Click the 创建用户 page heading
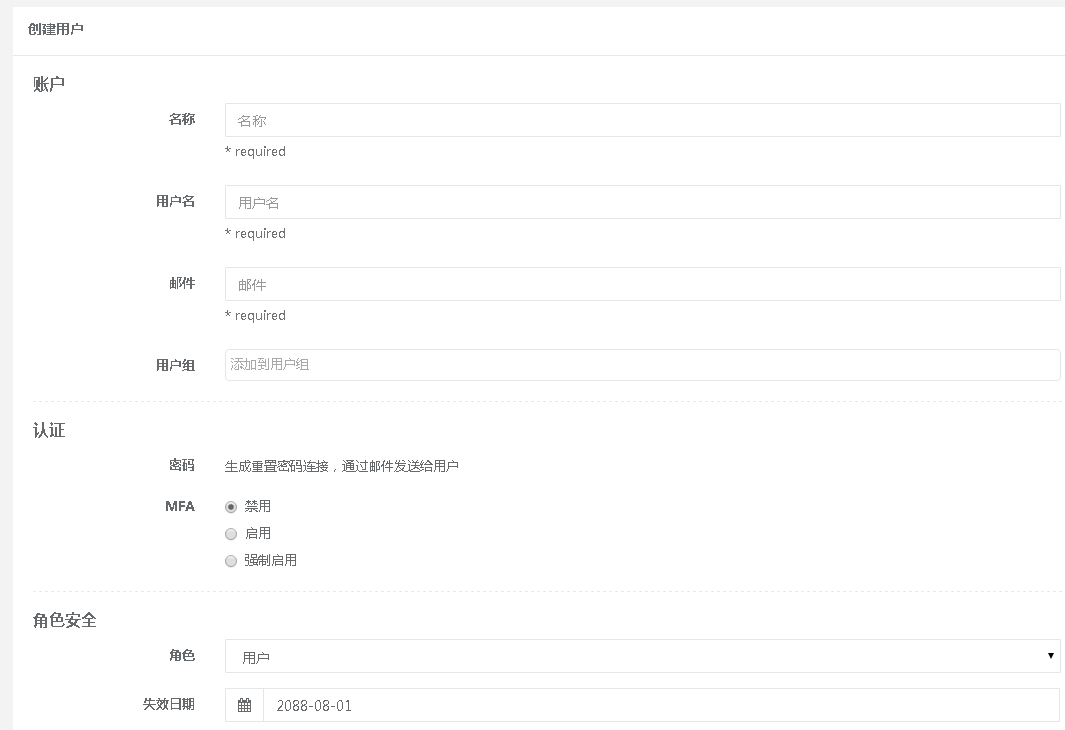This screenshot has width=1065, height=730. 56,29
